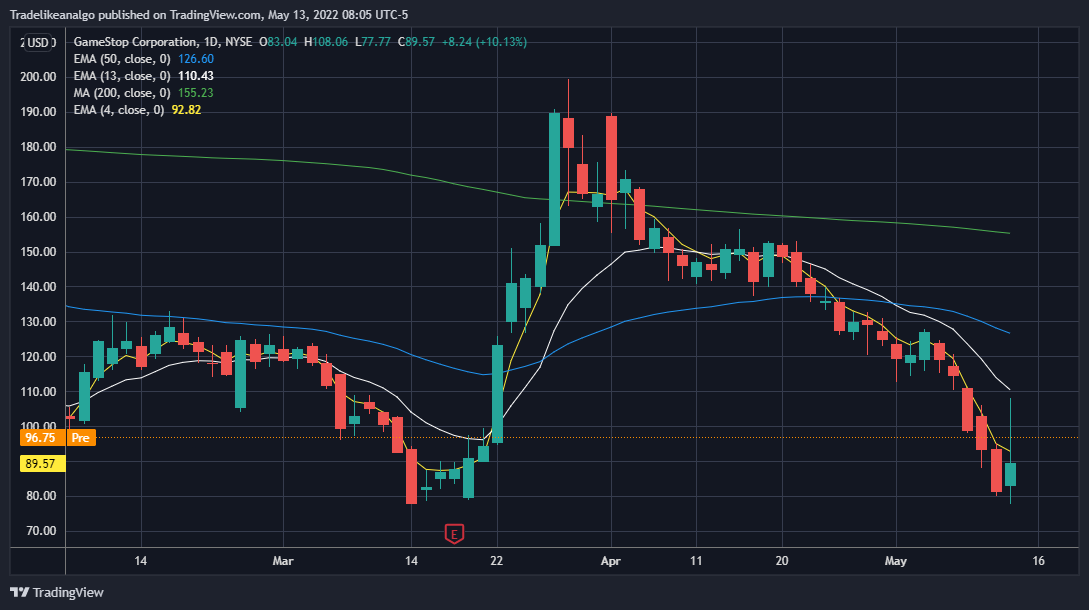Click the 200.00 price axis label
The image size is (1089, 610).
pyautogui.click(x=38, y=76)
